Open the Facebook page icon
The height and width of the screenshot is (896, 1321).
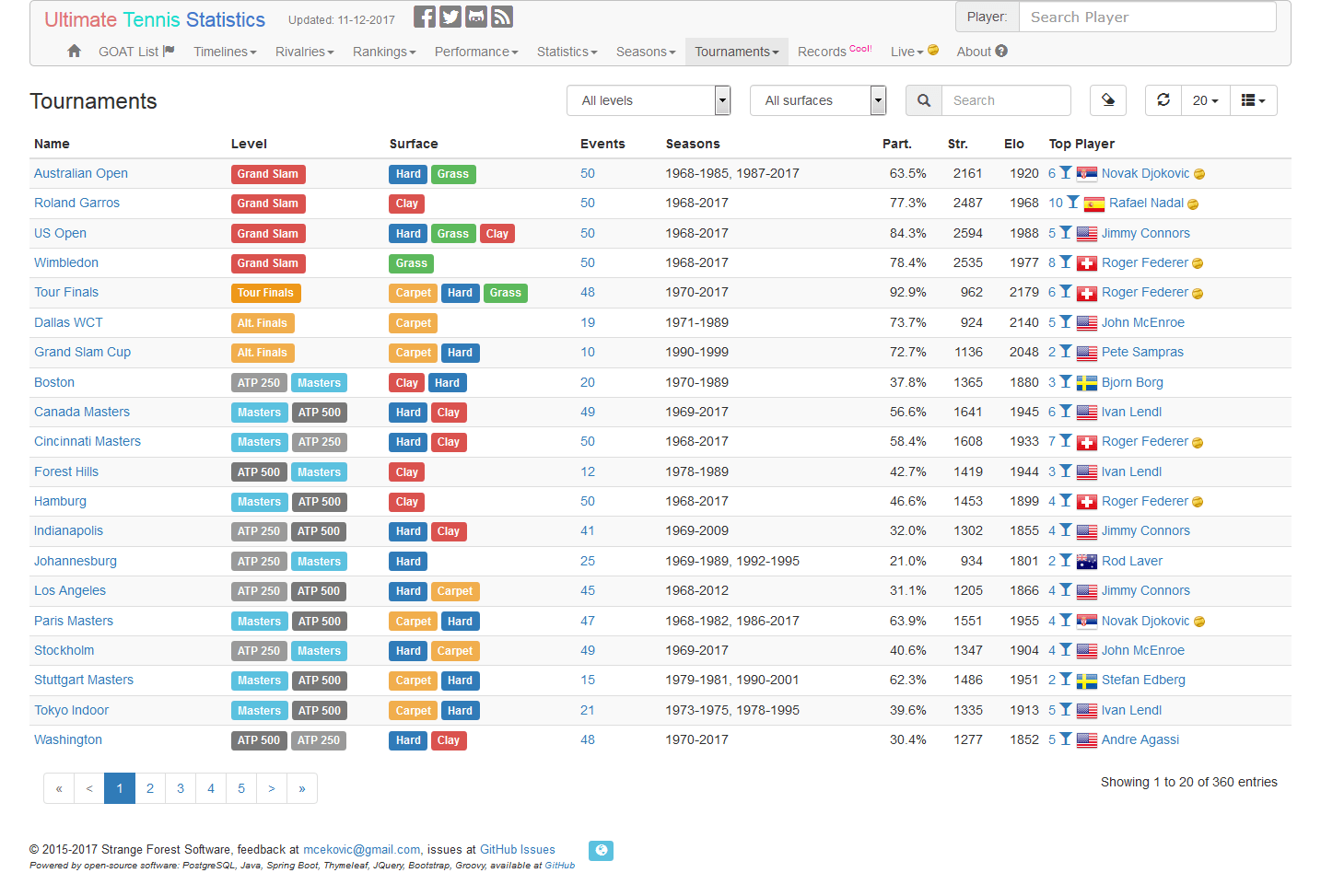pyautogui.click(x=425, y=16)
